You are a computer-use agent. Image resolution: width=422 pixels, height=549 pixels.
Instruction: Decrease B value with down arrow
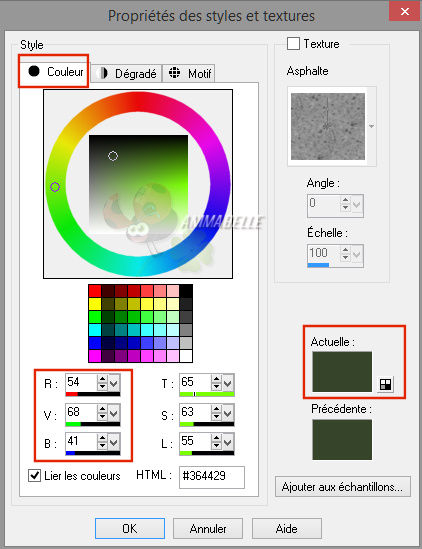tap(102, 446)
